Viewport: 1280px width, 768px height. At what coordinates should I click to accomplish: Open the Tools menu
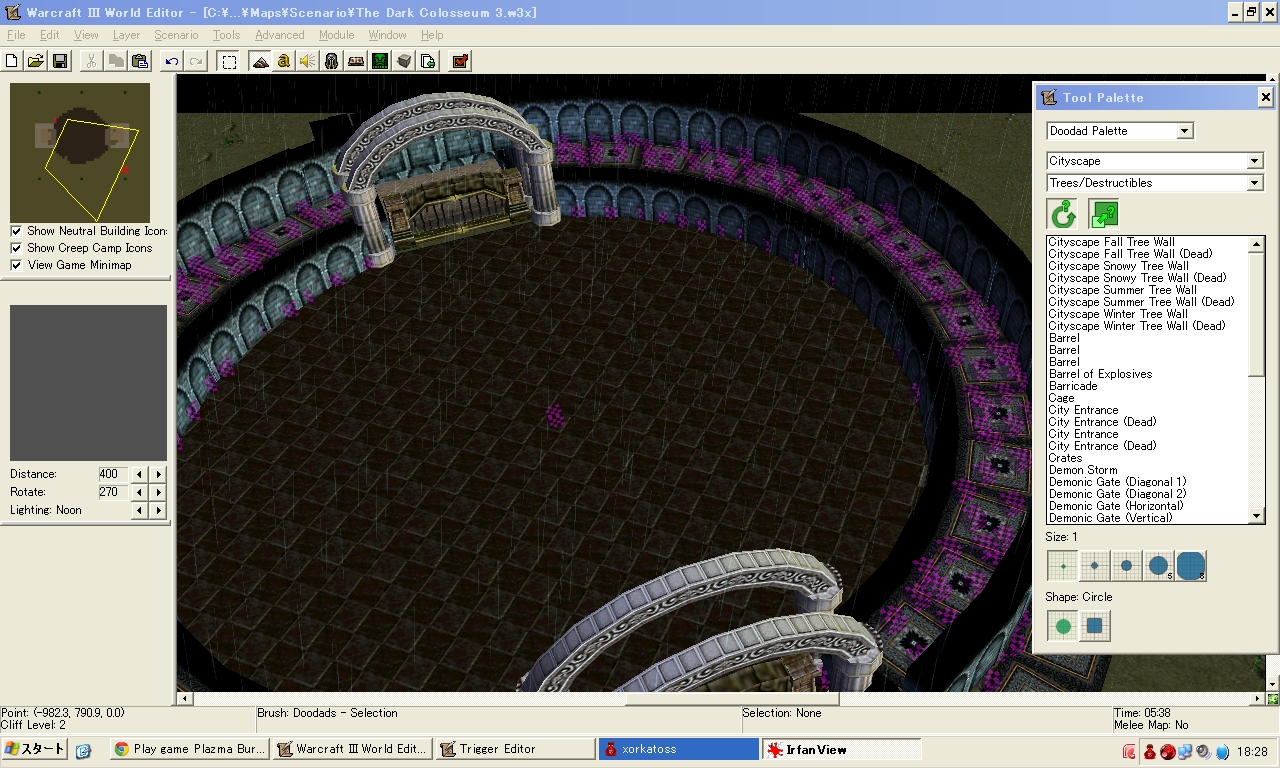pyautogui.click(x=226, y=35)
